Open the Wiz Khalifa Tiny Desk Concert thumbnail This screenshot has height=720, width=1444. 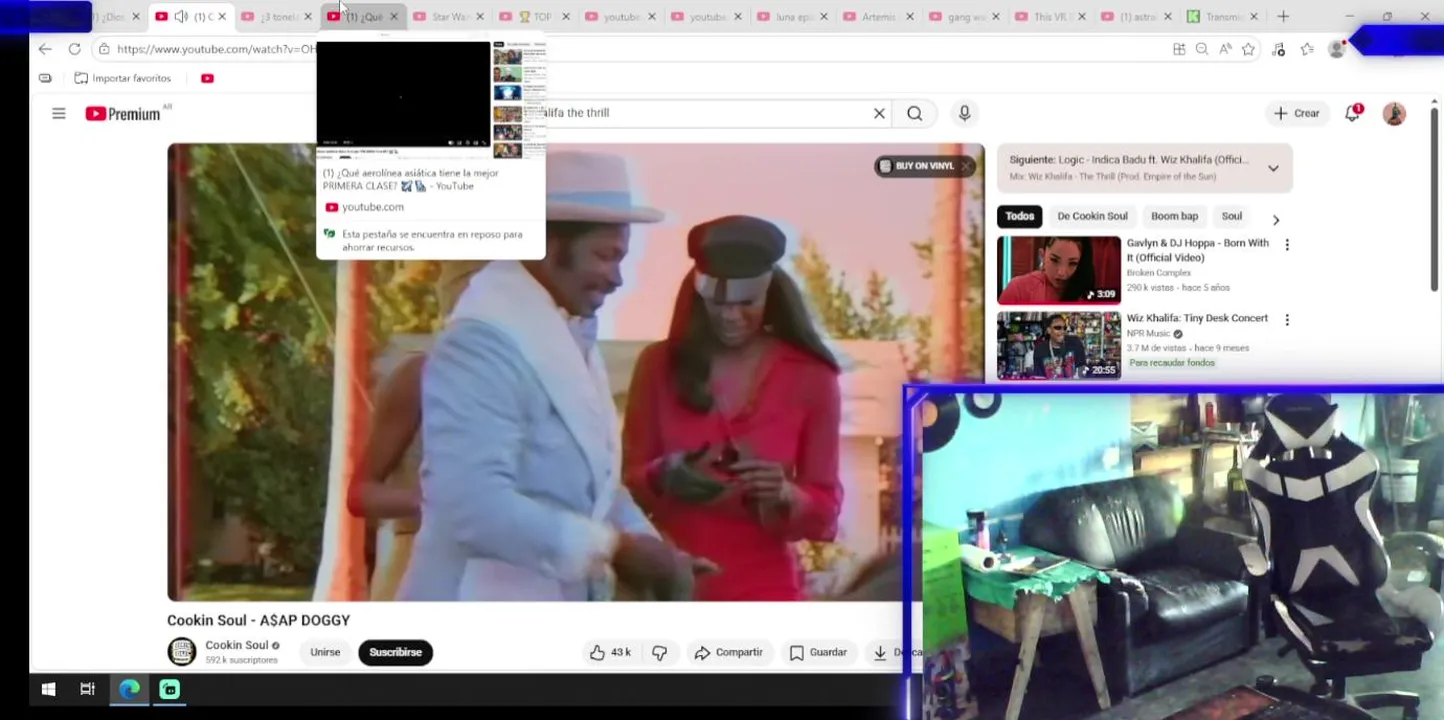[x=1059, y=345]
